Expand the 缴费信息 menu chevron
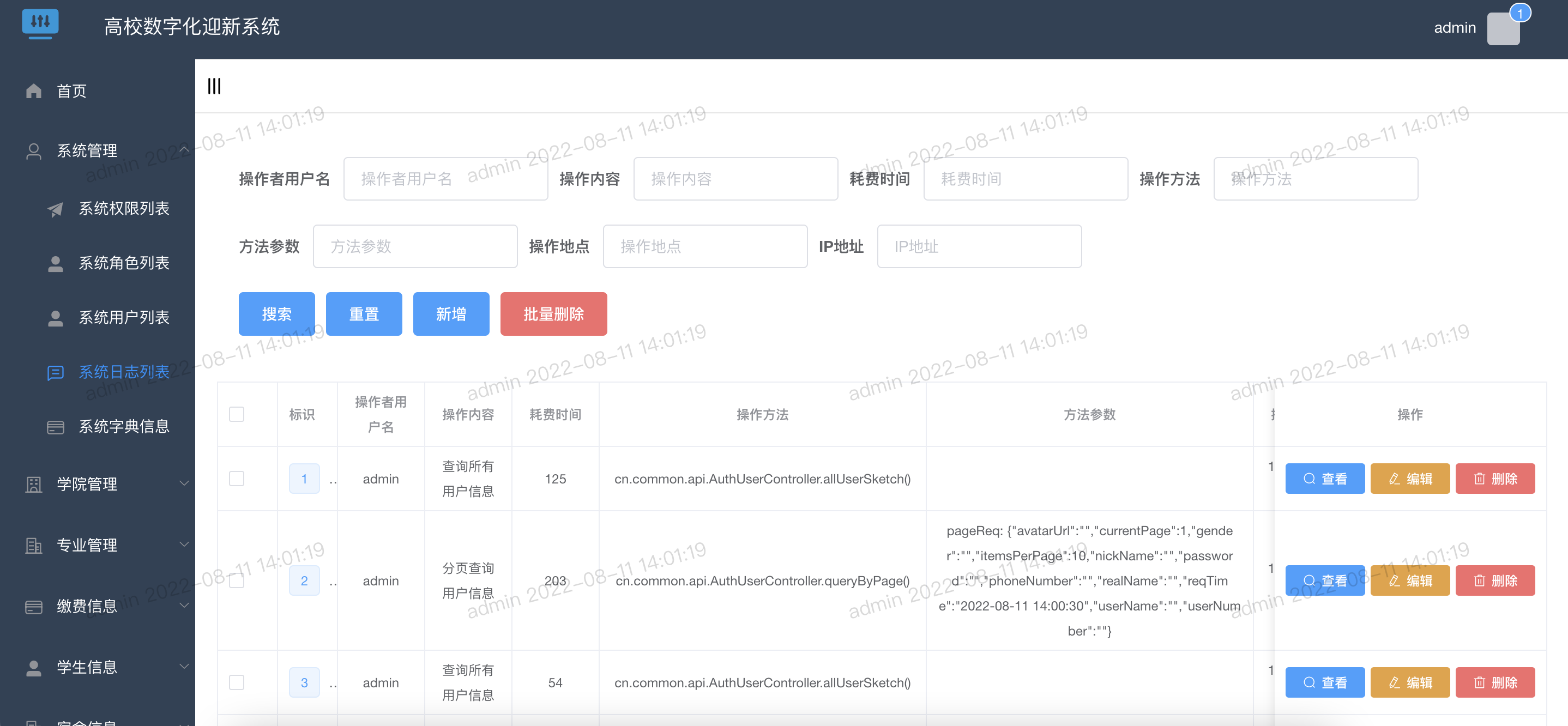This screenshot has height=726, width=1568. point(184,605)
